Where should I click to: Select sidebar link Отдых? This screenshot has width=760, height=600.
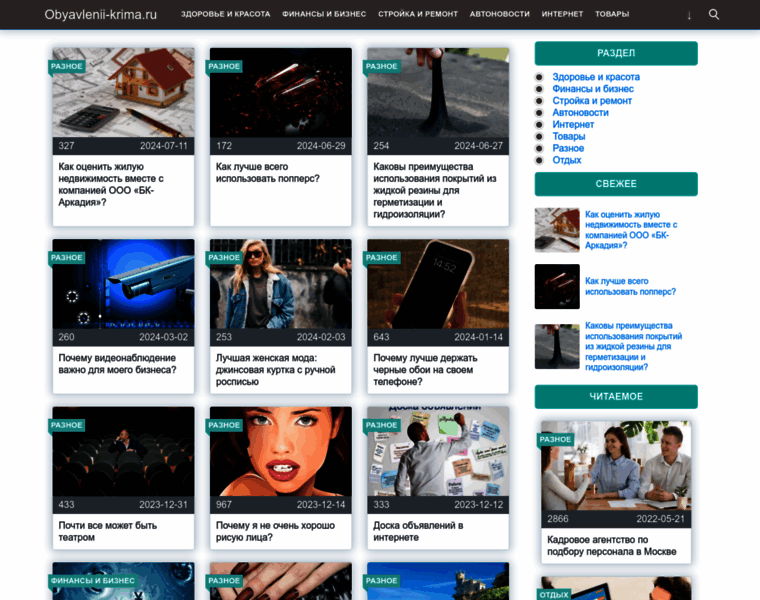click(x=567, y=160)
